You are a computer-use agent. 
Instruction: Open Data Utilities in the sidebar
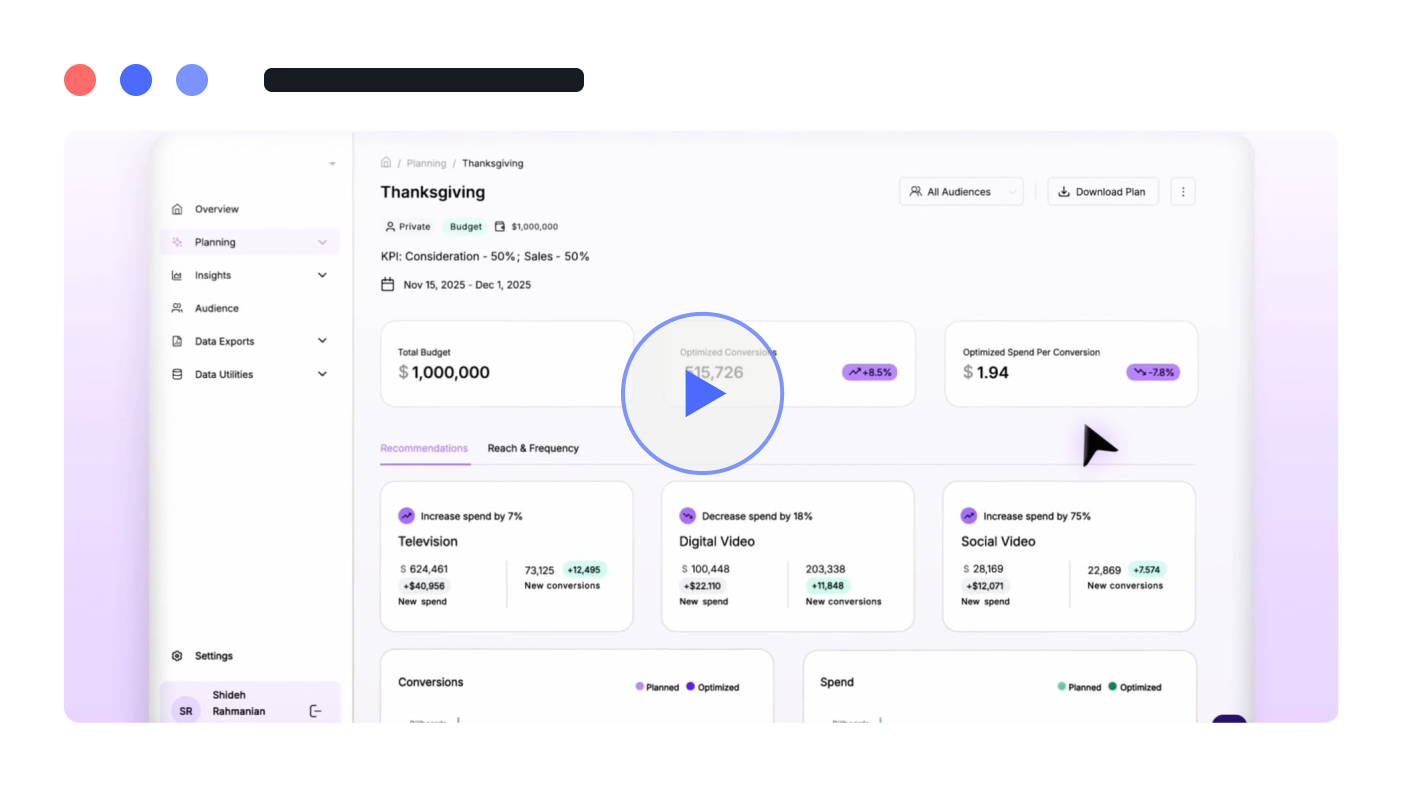(x=224, y=374)
